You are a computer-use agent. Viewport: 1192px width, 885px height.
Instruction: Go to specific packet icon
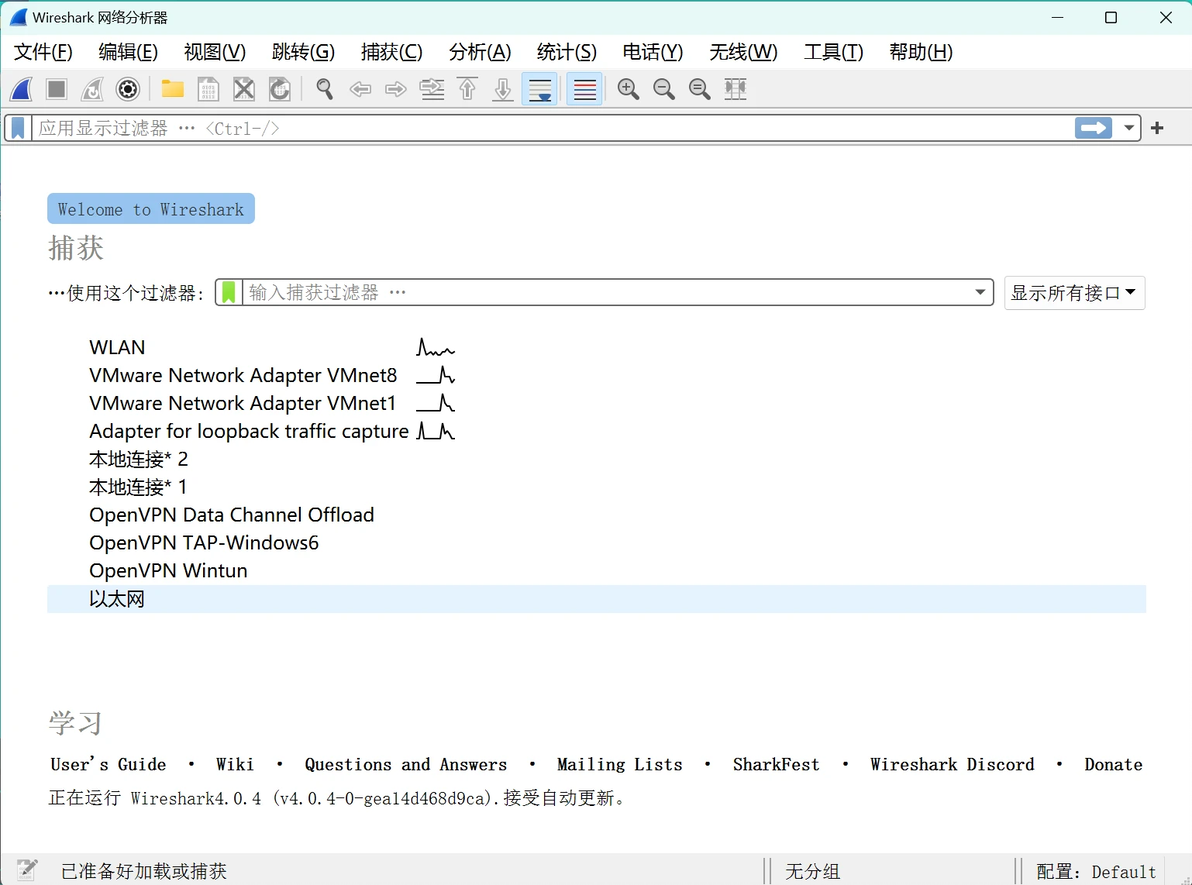pyautogui.click(x=432, y=89)
